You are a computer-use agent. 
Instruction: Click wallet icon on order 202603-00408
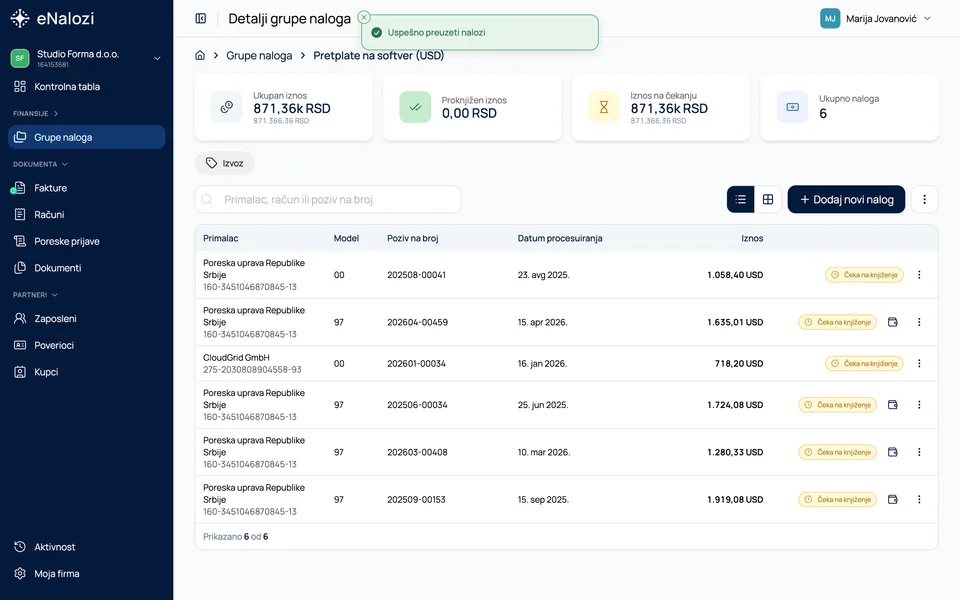point(893,452)
